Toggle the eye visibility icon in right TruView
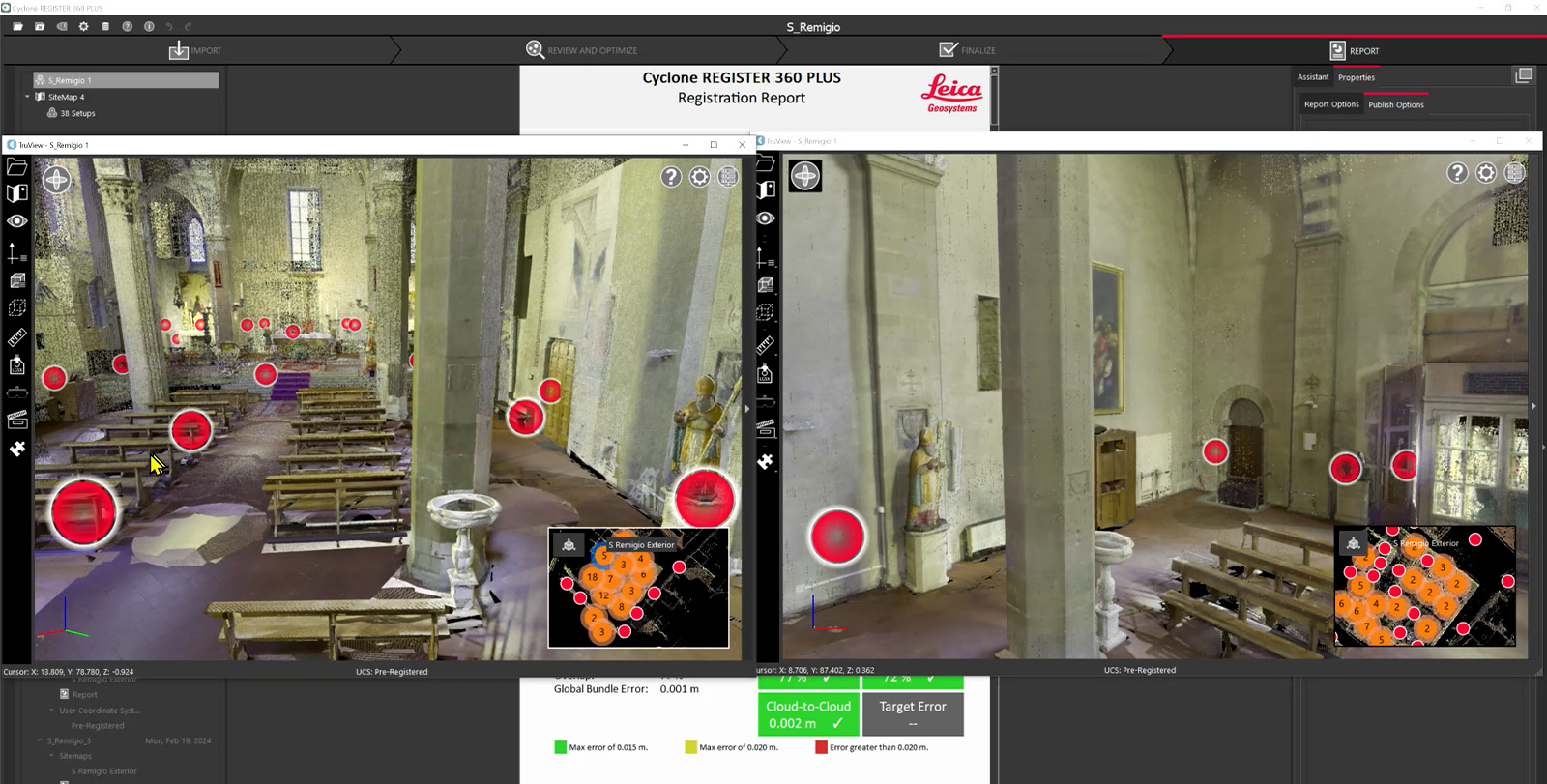Screen dimensions: 1547x784 point(766,218)
